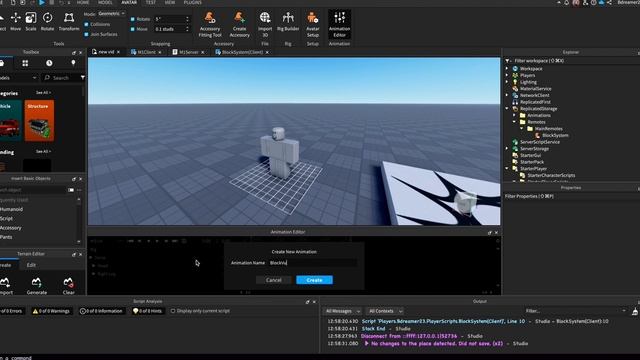This screenshot has width=640, height=360.
Task: Switch to the PLUGINS ribbon tab
Action: [x=192, y=2]
